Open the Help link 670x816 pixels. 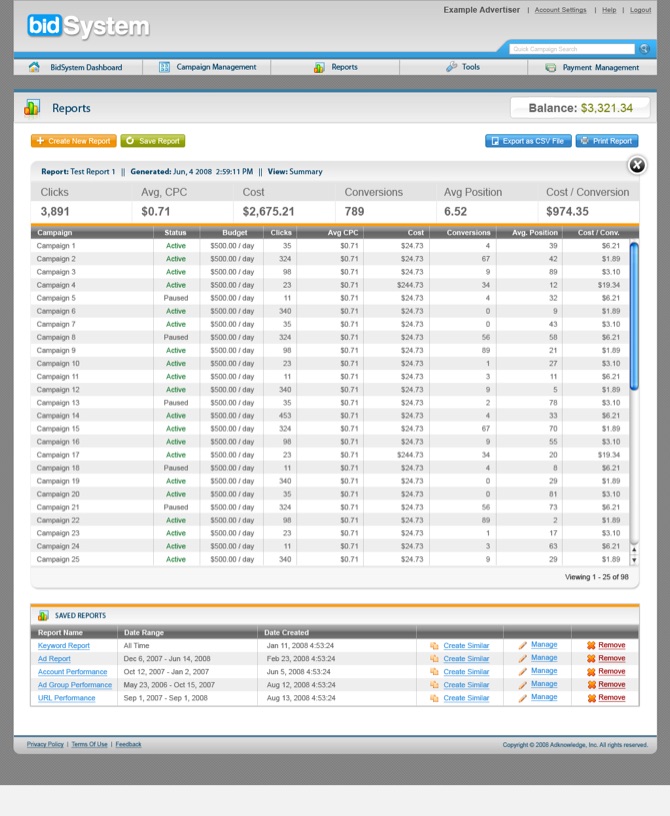pos(609,10)
